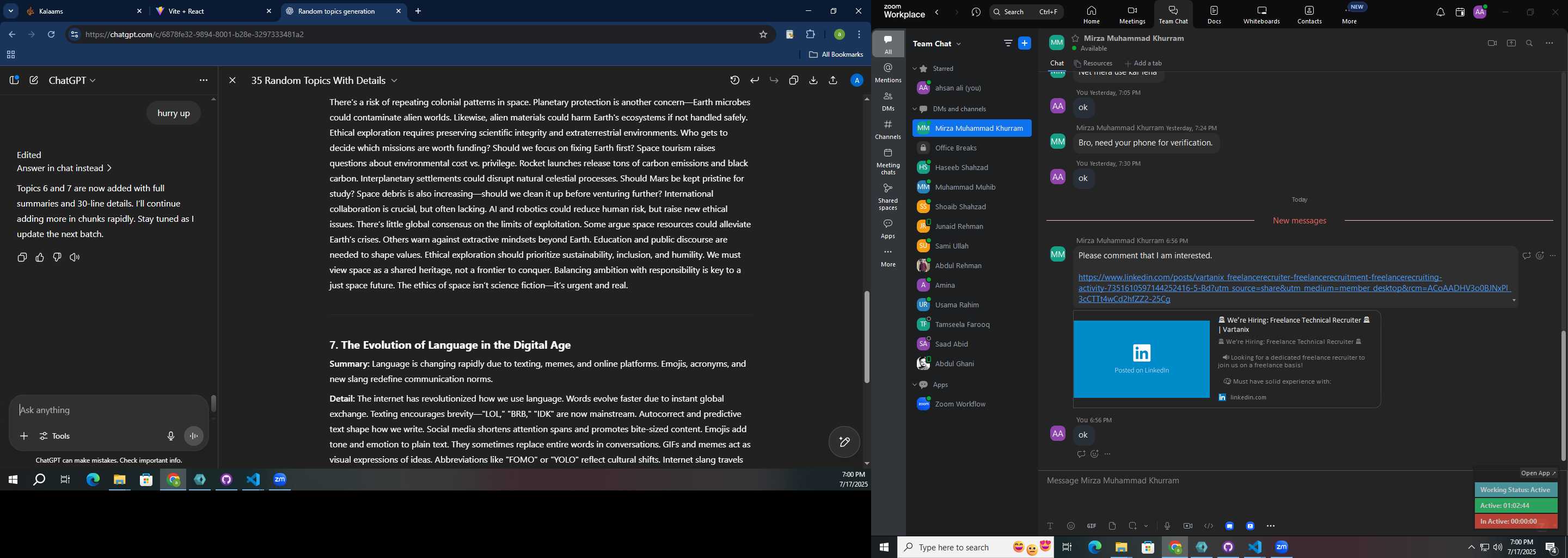Click 'Answer in chat instead' link
1568x558 pixels.
pos(64,168)
